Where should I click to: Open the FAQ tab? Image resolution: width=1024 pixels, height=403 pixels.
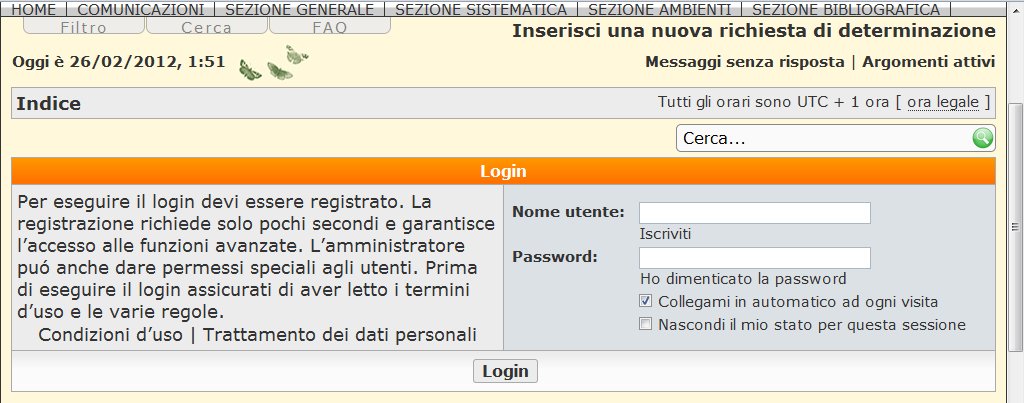click(x=330, y=28)
